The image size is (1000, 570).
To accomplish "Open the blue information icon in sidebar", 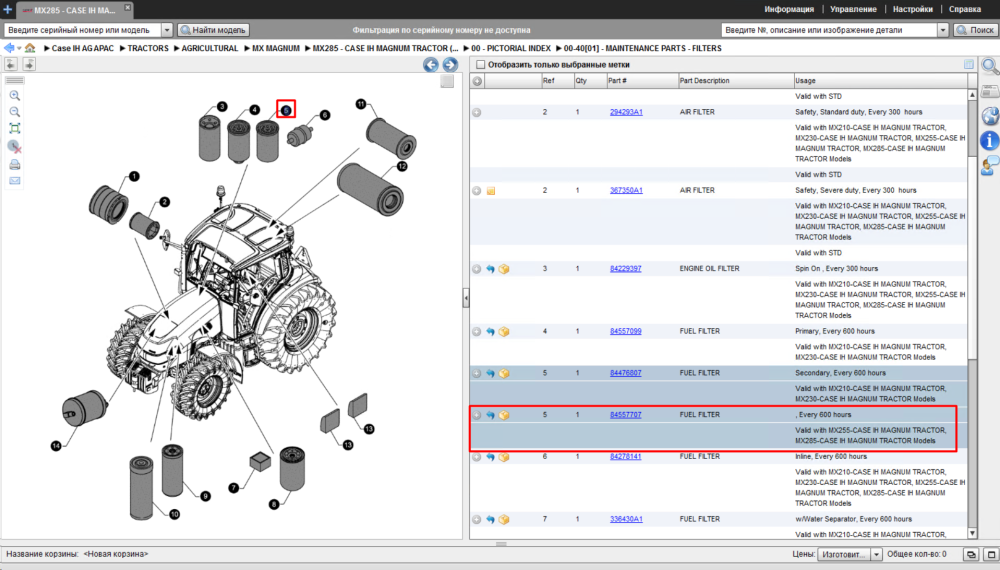I will [990, 141].
